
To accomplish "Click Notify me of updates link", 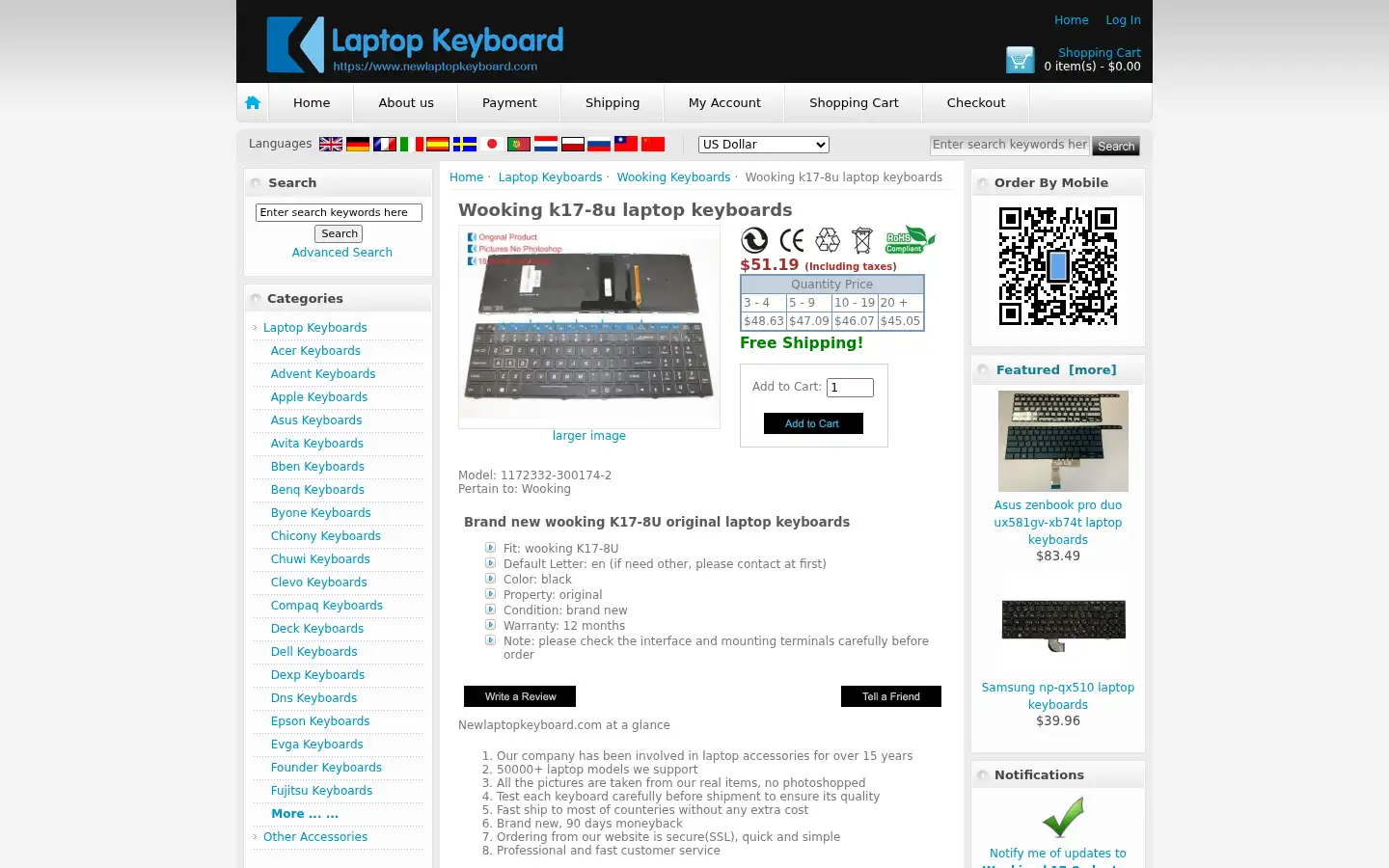I will tap(1057, 854).
